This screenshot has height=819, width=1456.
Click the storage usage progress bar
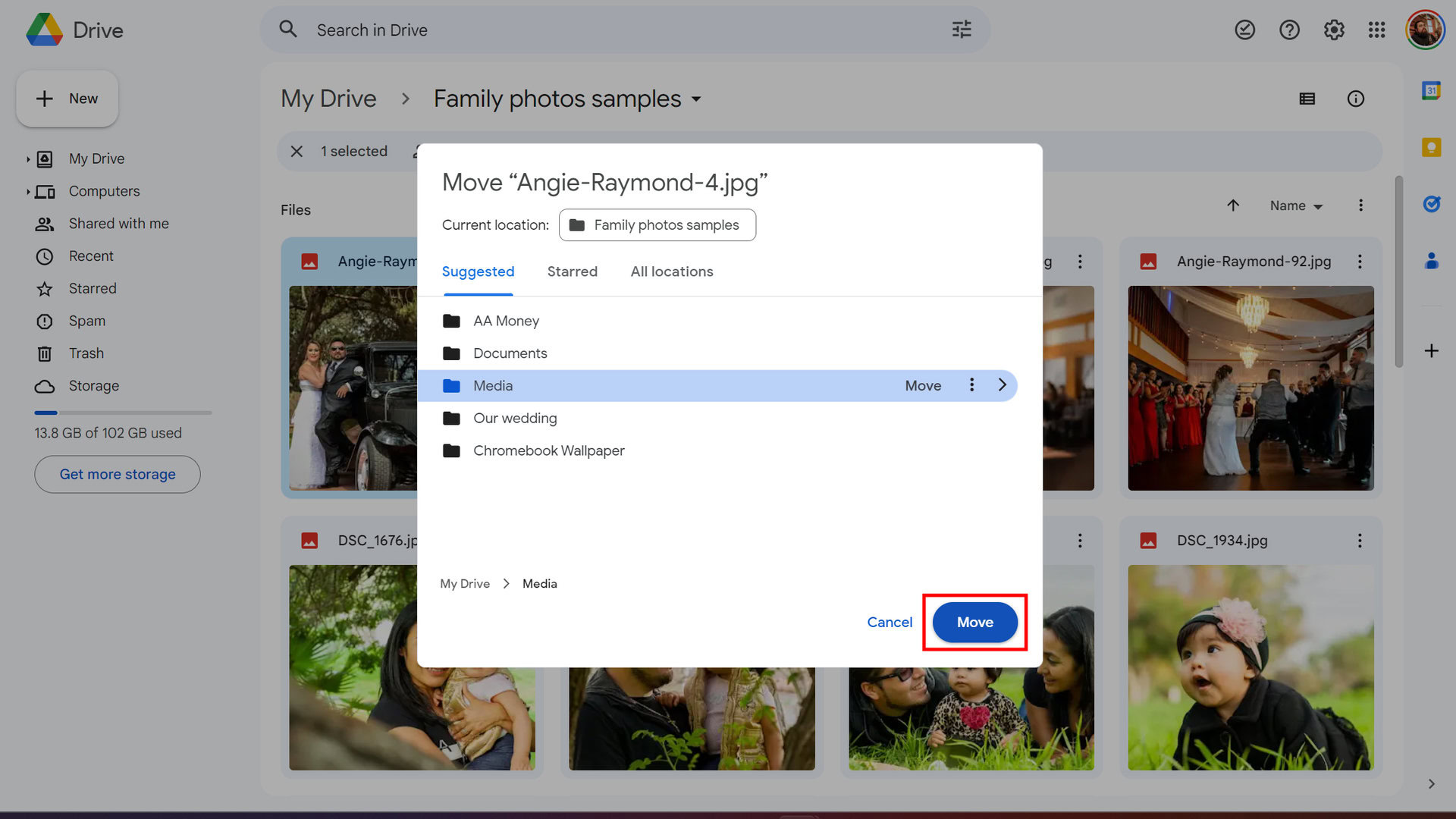pos(123,413)
